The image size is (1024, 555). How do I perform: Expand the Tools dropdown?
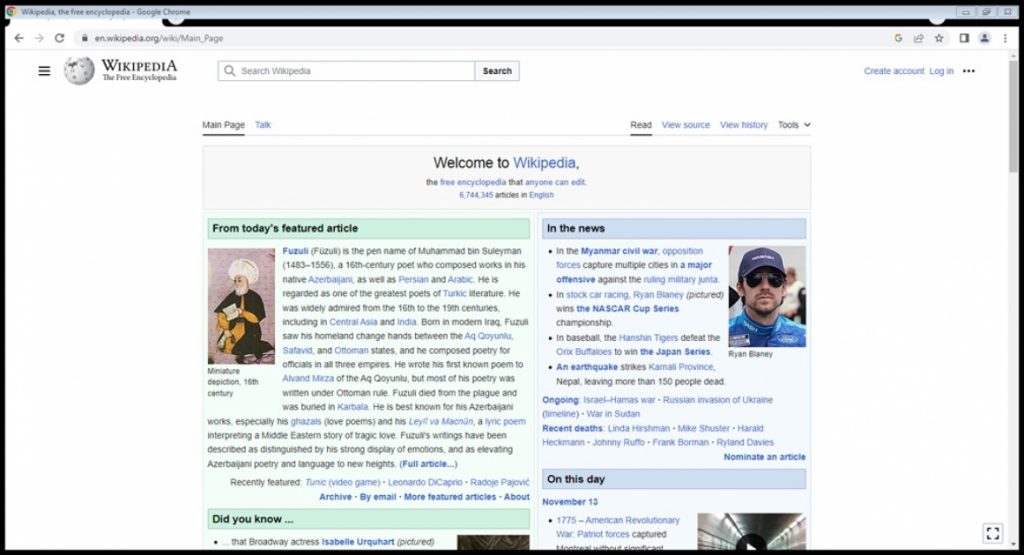(x=793, y=125)
